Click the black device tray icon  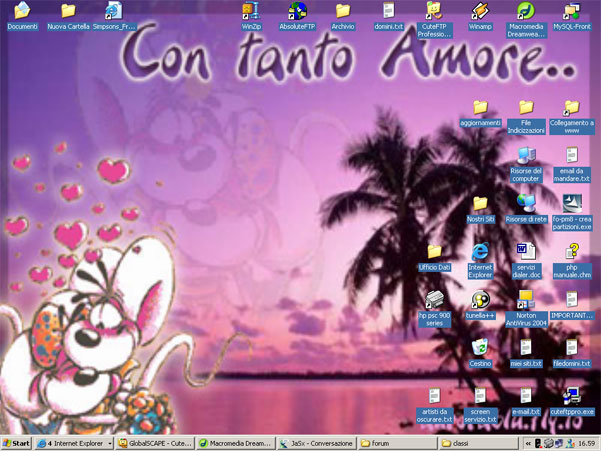[538, 444]
